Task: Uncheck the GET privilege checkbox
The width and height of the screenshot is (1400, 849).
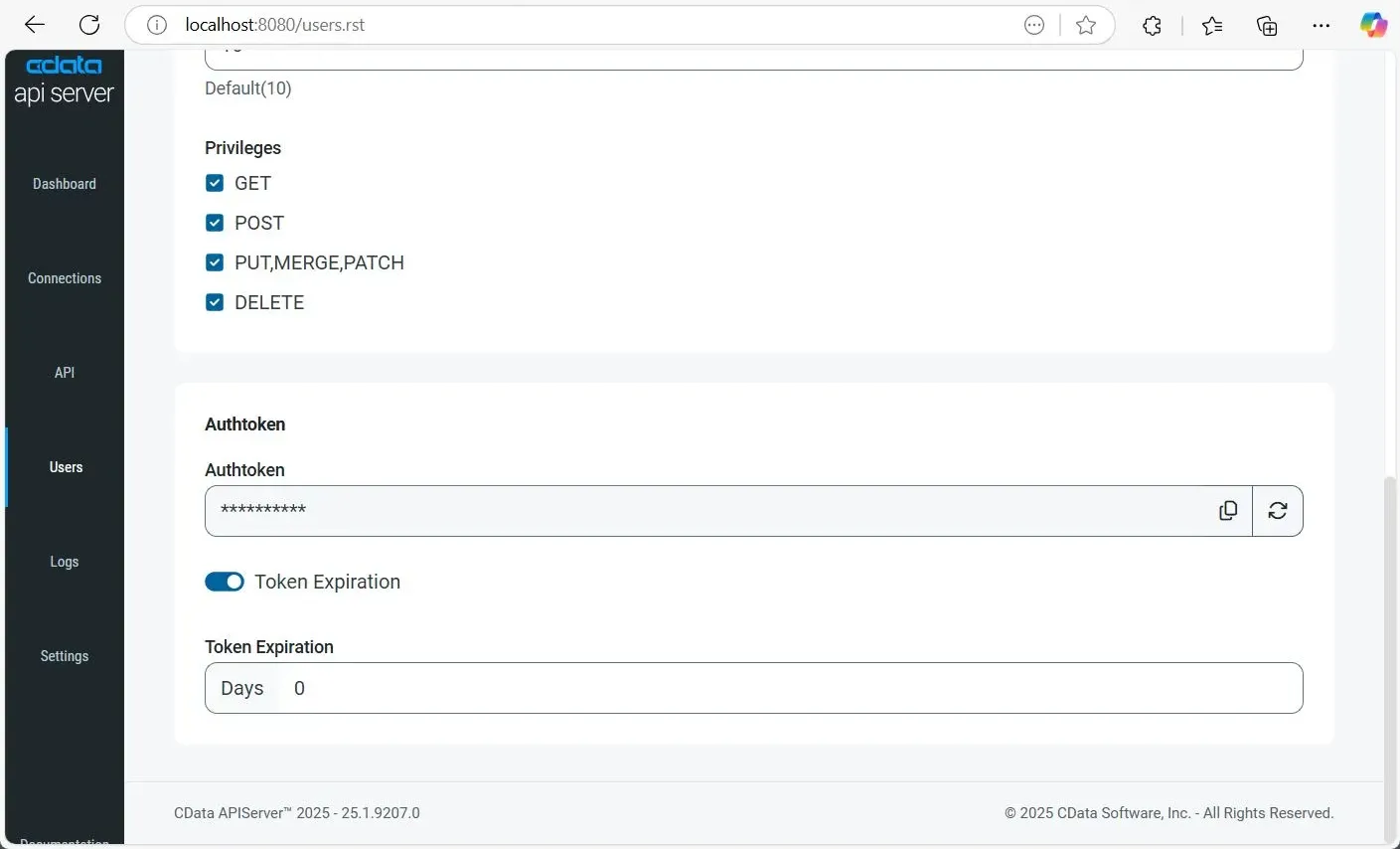Action: (215, 183)
